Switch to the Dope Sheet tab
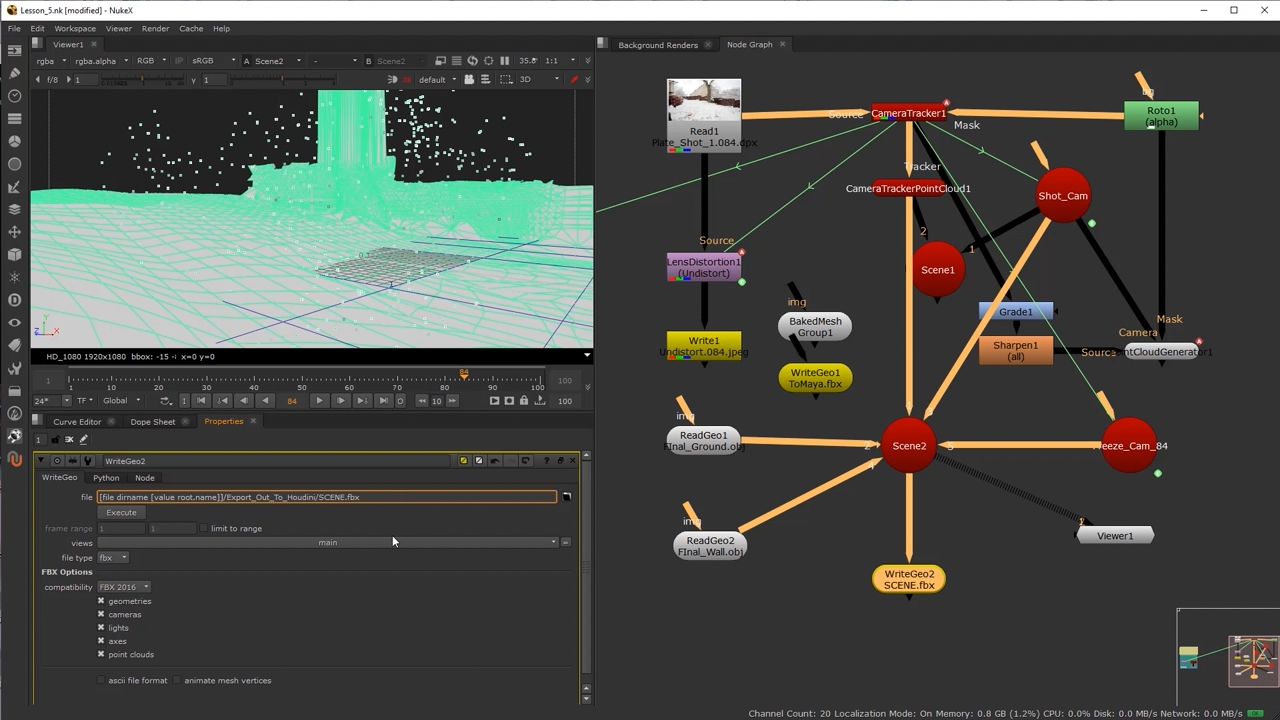This screenshot has height=720, width=1280. 152,422
